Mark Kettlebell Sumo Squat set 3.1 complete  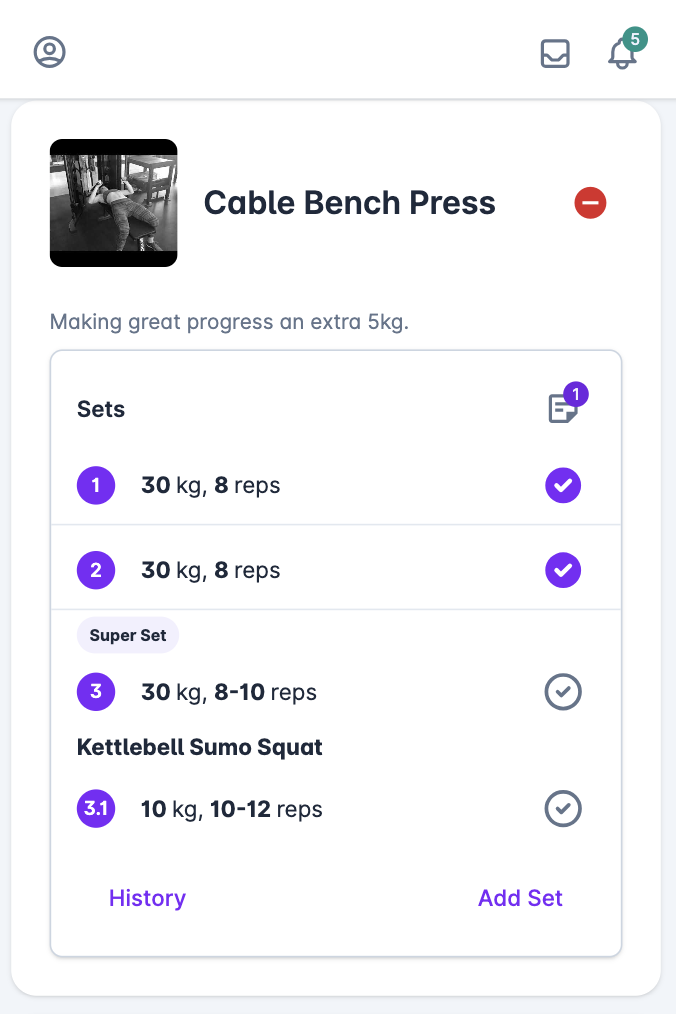(x=563, y=808)
